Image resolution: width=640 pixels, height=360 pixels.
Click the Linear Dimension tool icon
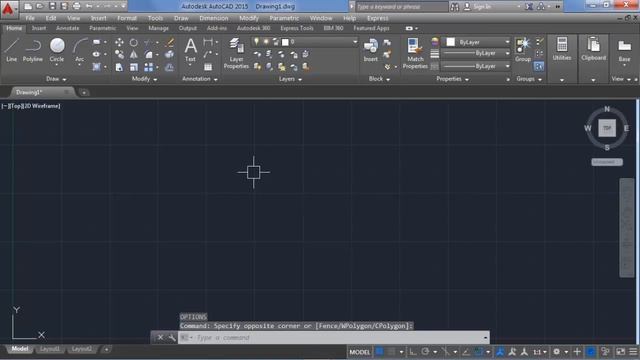208,42
